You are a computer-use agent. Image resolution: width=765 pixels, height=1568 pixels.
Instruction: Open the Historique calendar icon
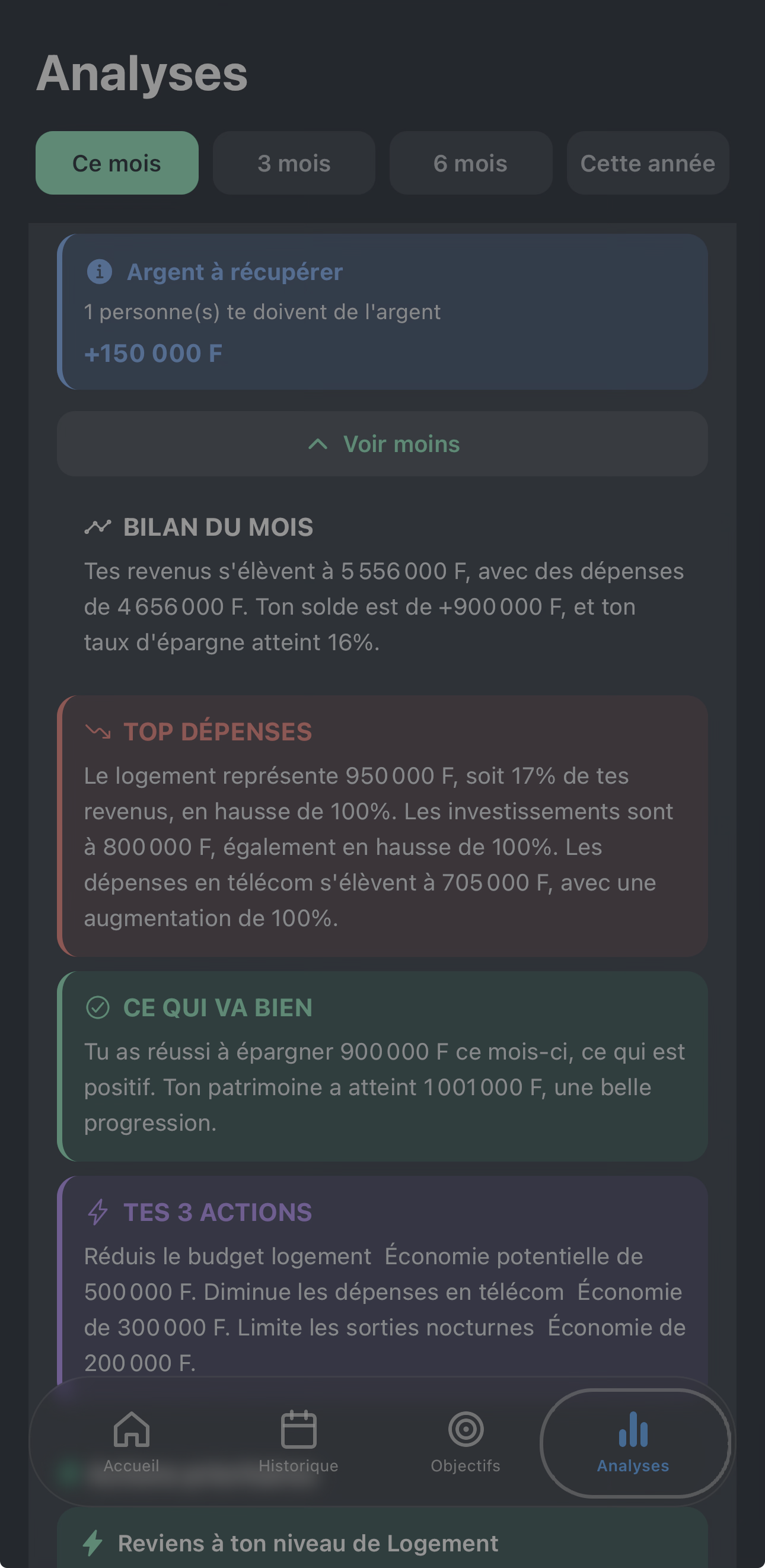point(298,1429)
